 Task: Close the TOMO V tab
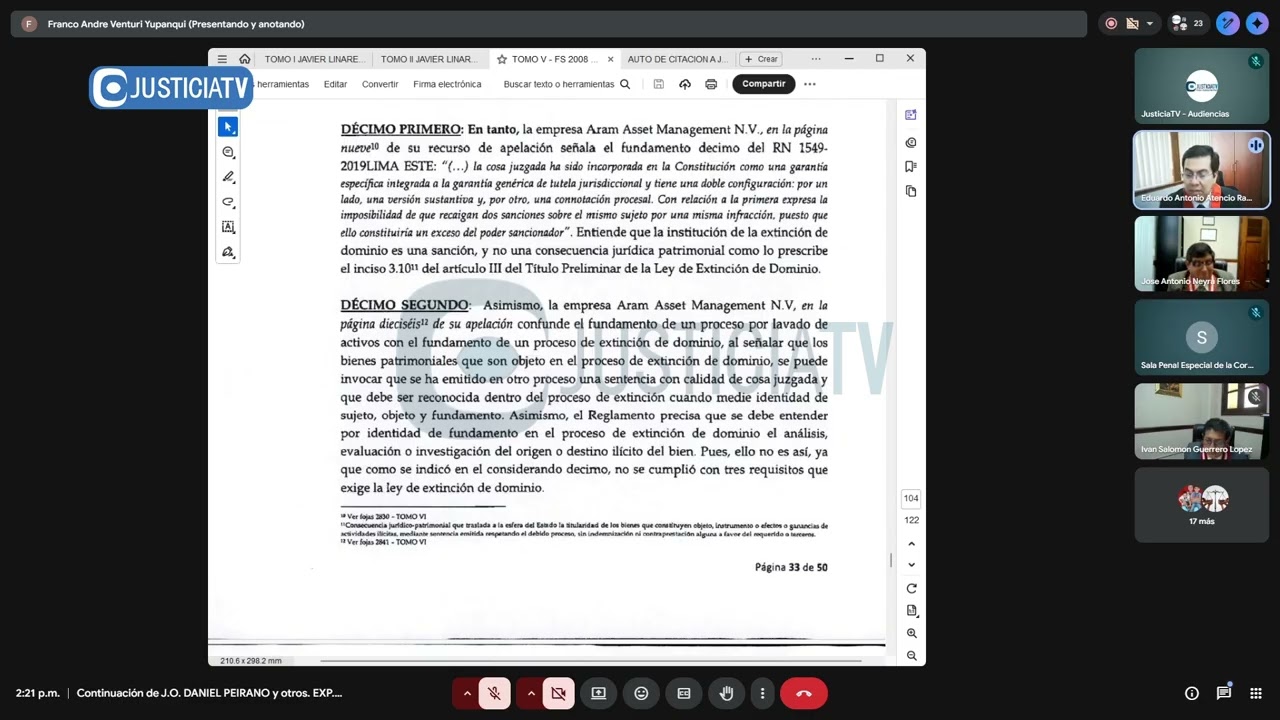pyautogui.click(x=610, y=59)
